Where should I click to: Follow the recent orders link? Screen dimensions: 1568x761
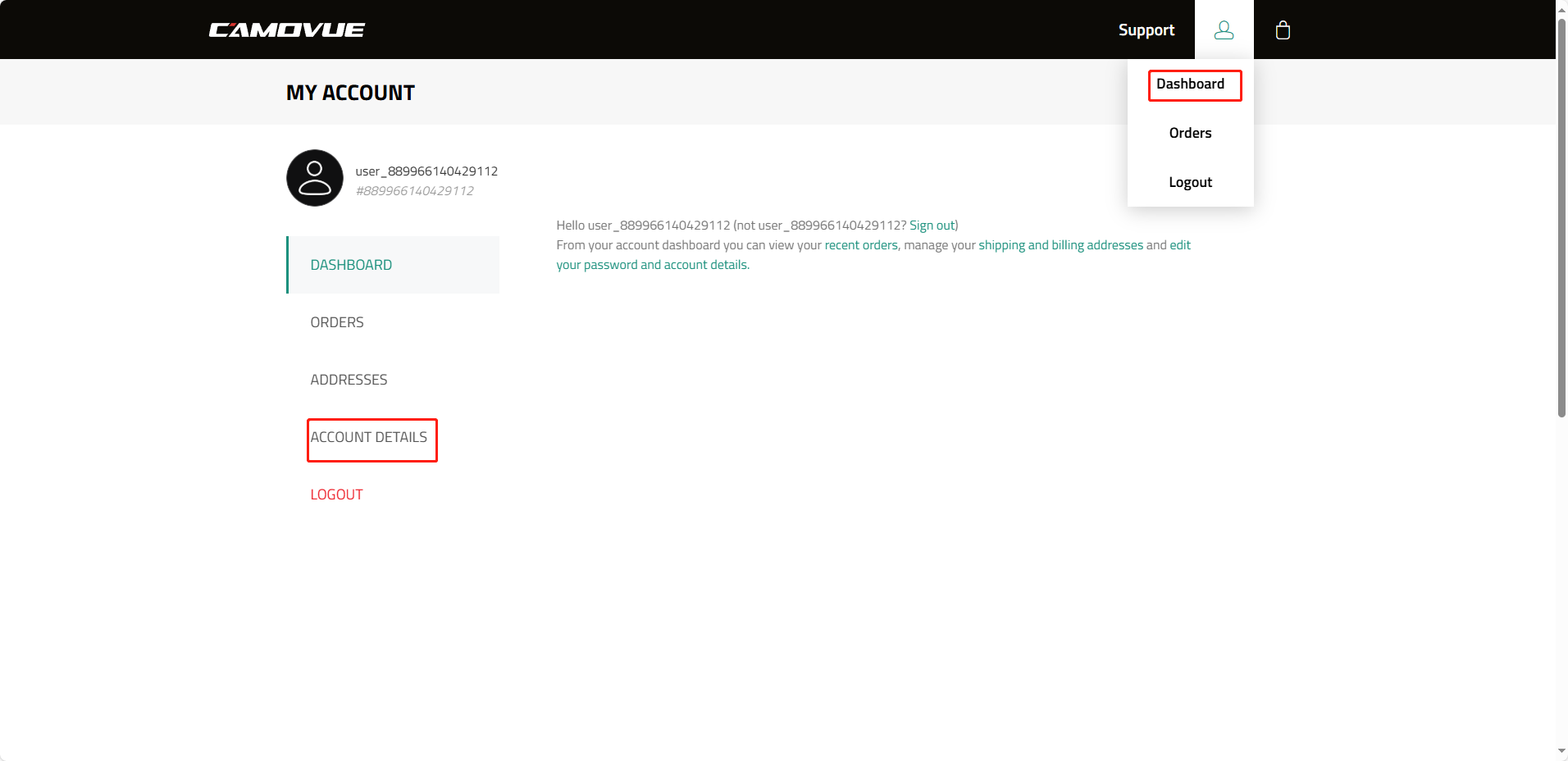click(x=861, y=245)
